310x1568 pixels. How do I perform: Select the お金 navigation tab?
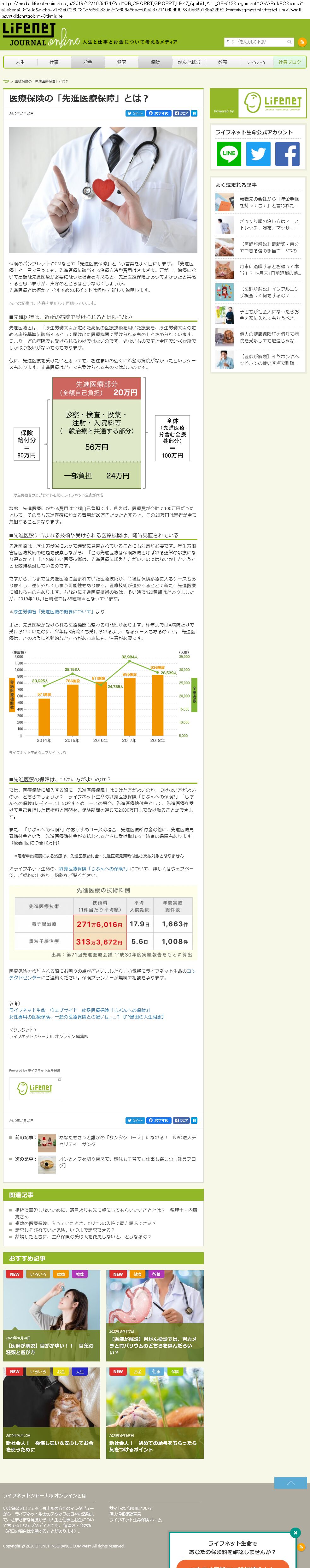pos(88,62)
